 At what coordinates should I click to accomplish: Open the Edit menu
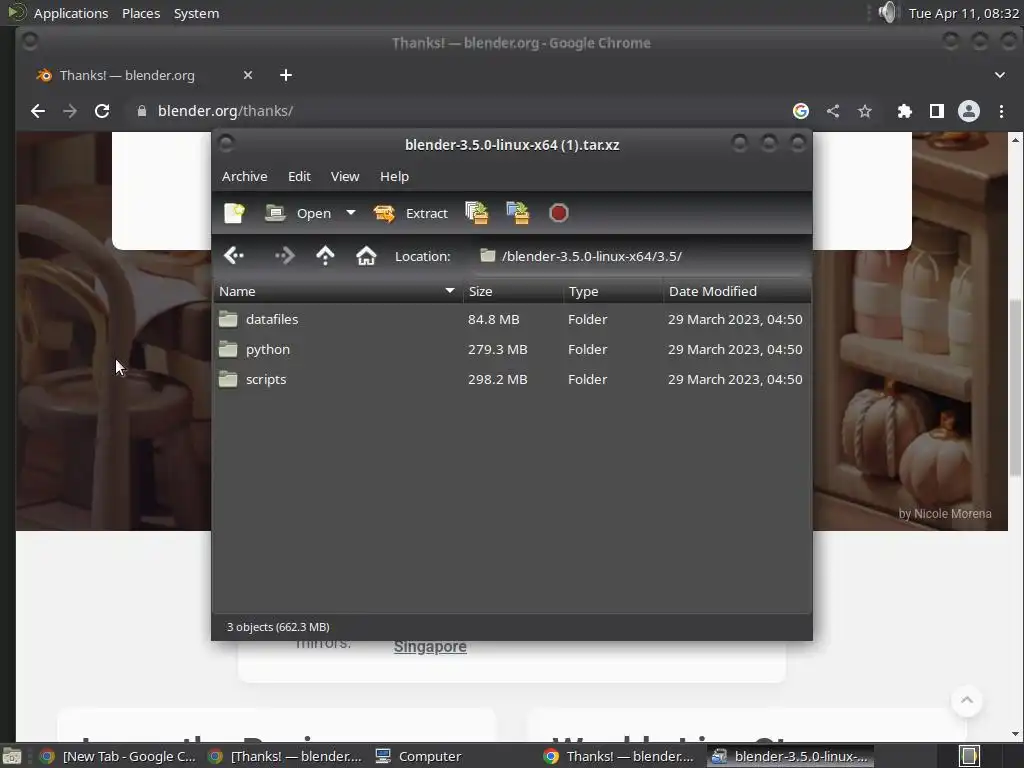click(299, 176)
